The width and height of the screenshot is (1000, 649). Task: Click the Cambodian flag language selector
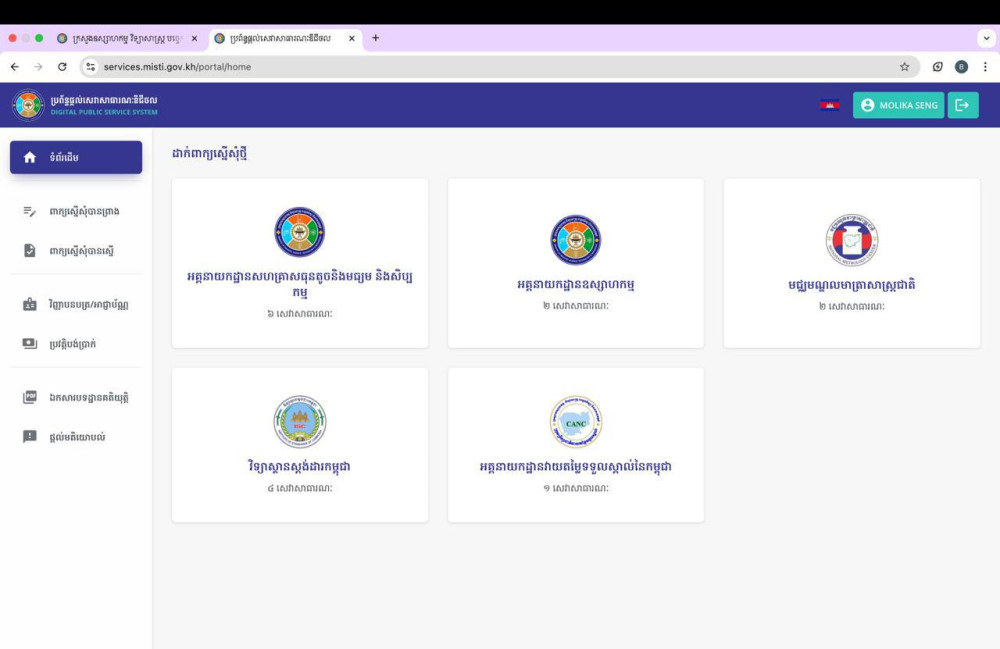829,105
